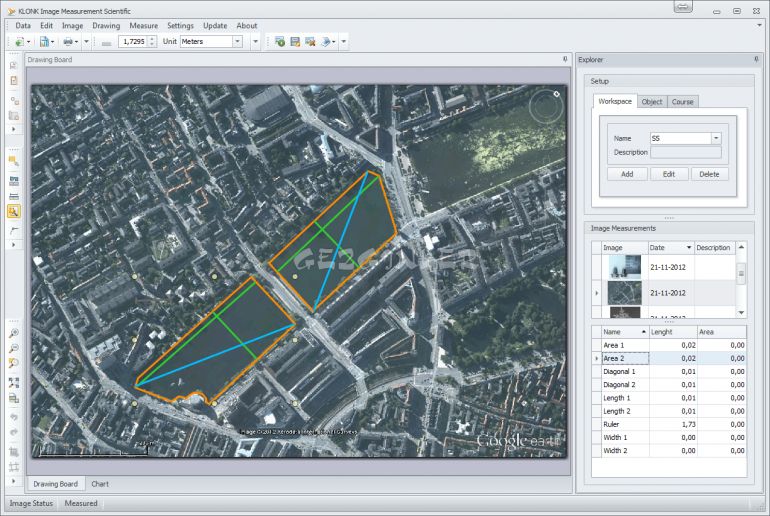The width and height of the screenshot is (770, 516).
Task: Click the import image toolbar icon
Action: [20, 42]
